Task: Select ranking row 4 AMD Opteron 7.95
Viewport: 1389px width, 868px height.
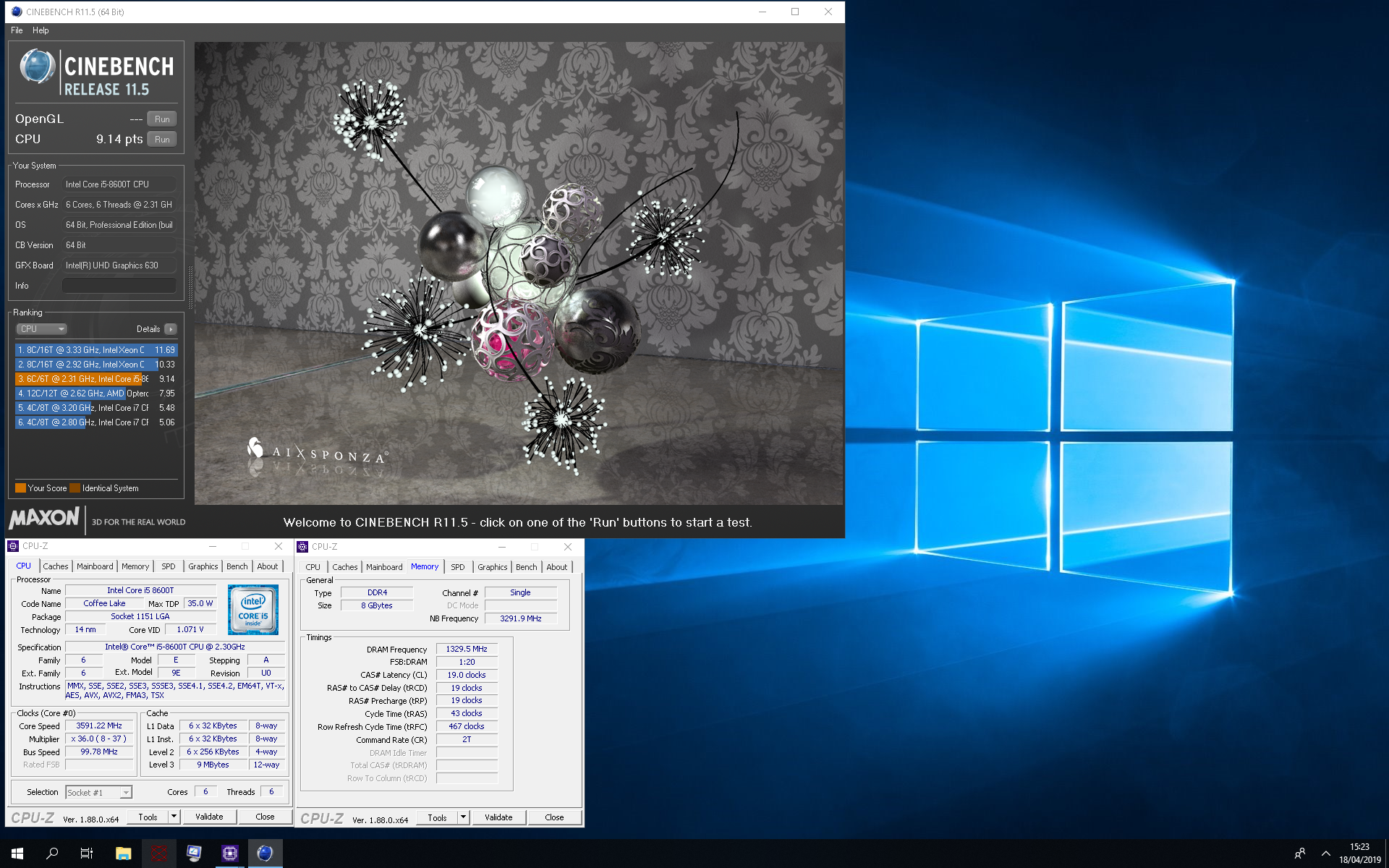Action: [96, 393]
